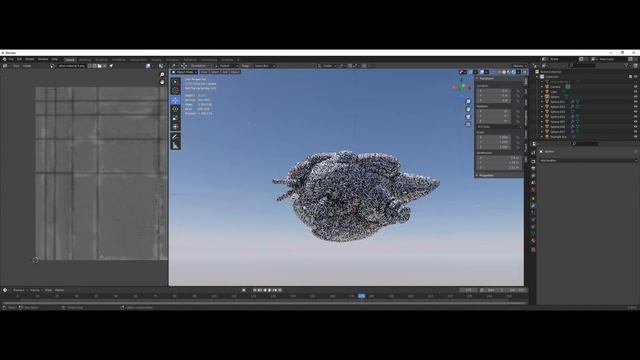Hide the Light object in outliner
Viewport: 640px width, 360px height.
point(636,92)
